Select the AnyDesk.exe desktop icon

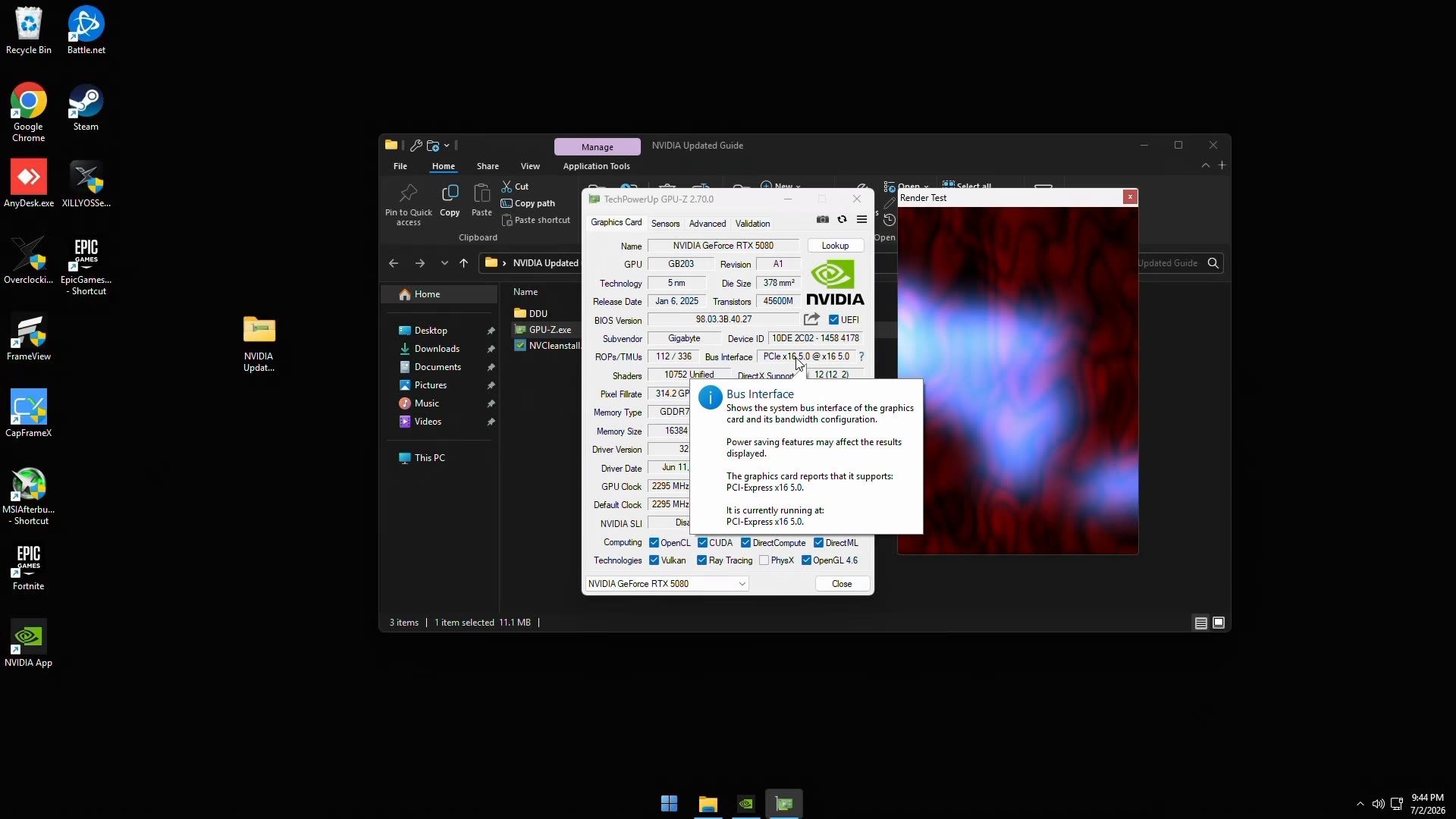click(x=29, y=184)
